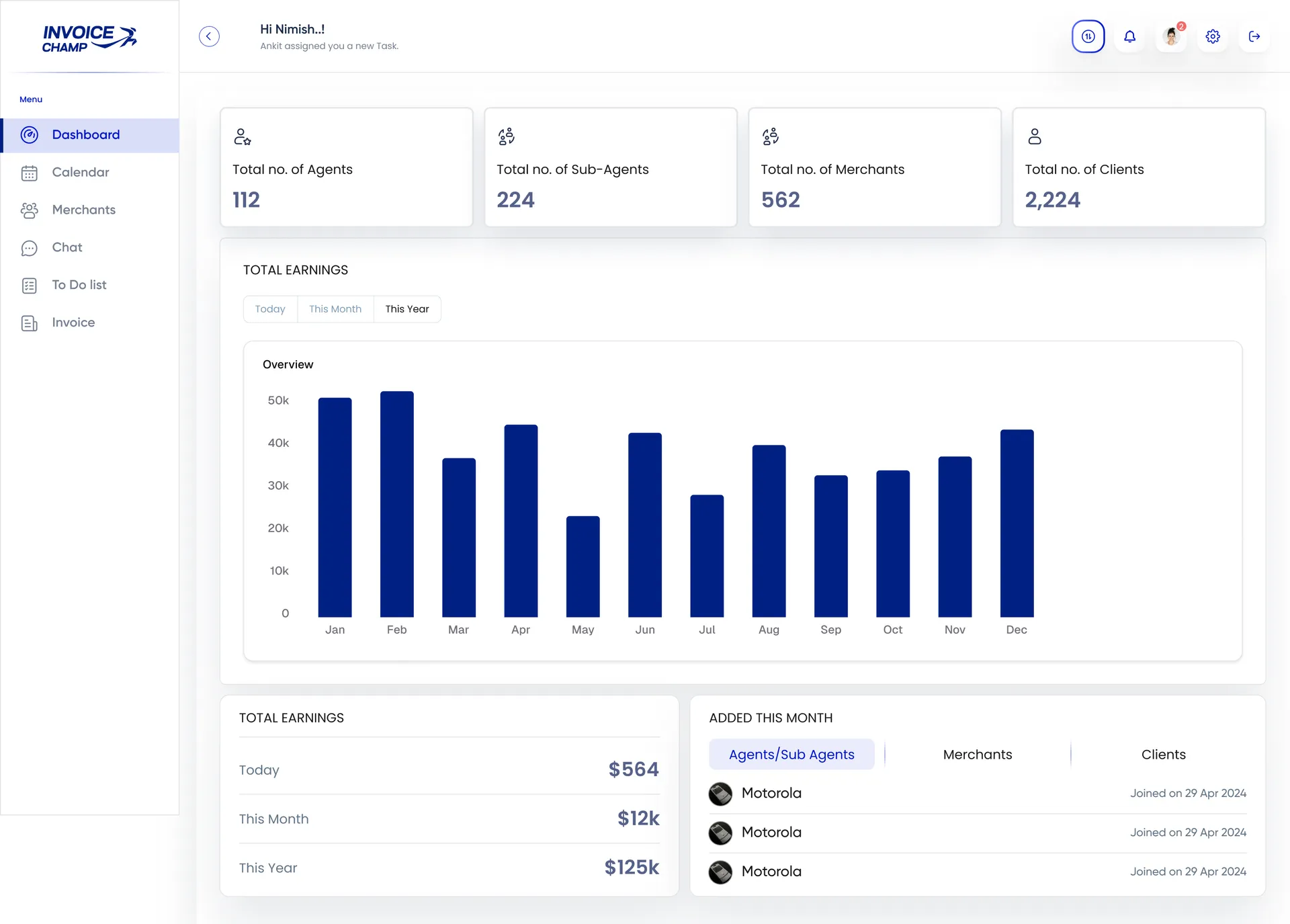Open Dashboard menu item
This screenshot has height=924, width=1290.
(90, 135)
